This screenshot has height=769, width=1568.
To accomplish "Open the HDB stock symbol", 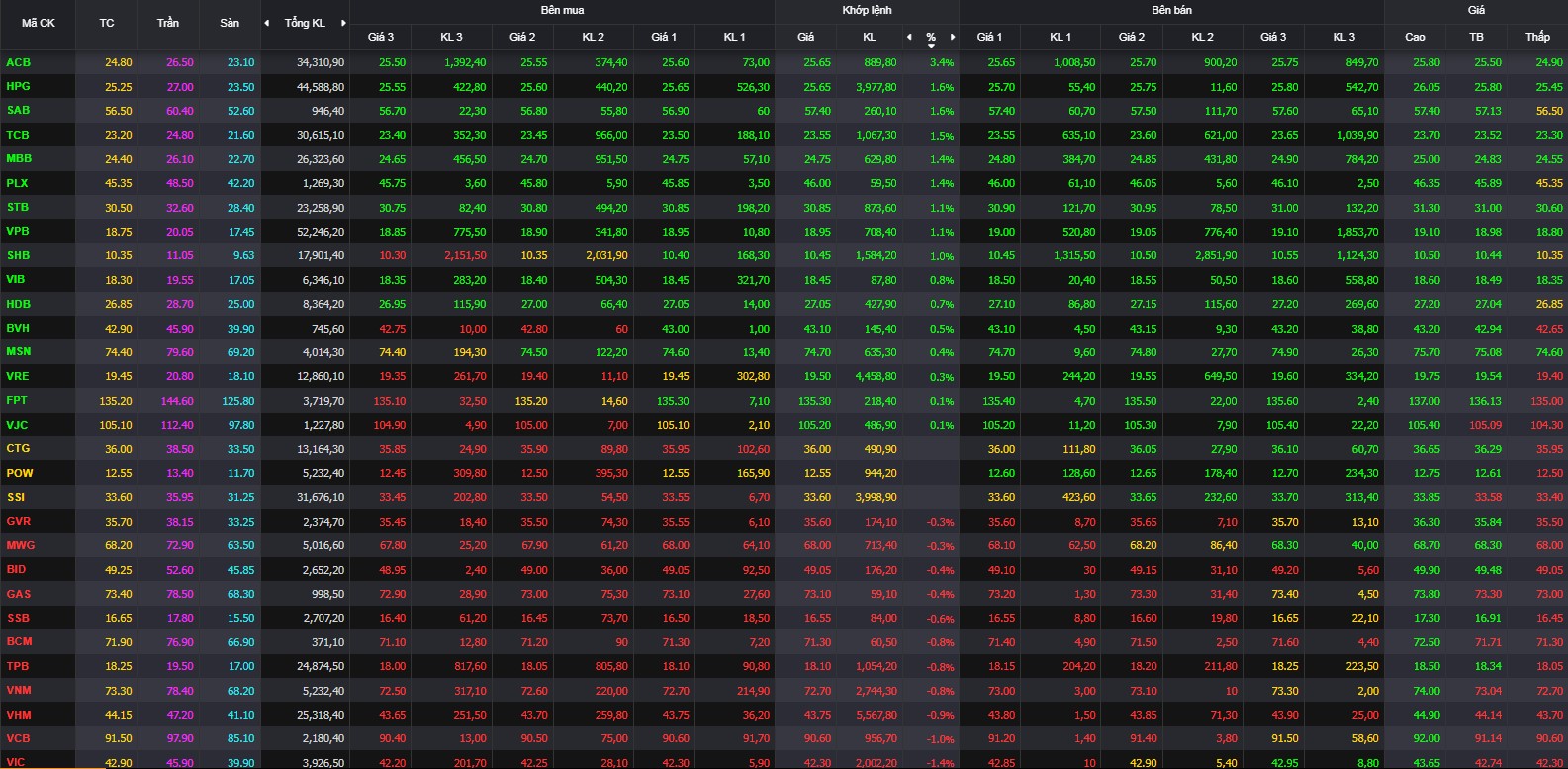I will coord(18,304).
